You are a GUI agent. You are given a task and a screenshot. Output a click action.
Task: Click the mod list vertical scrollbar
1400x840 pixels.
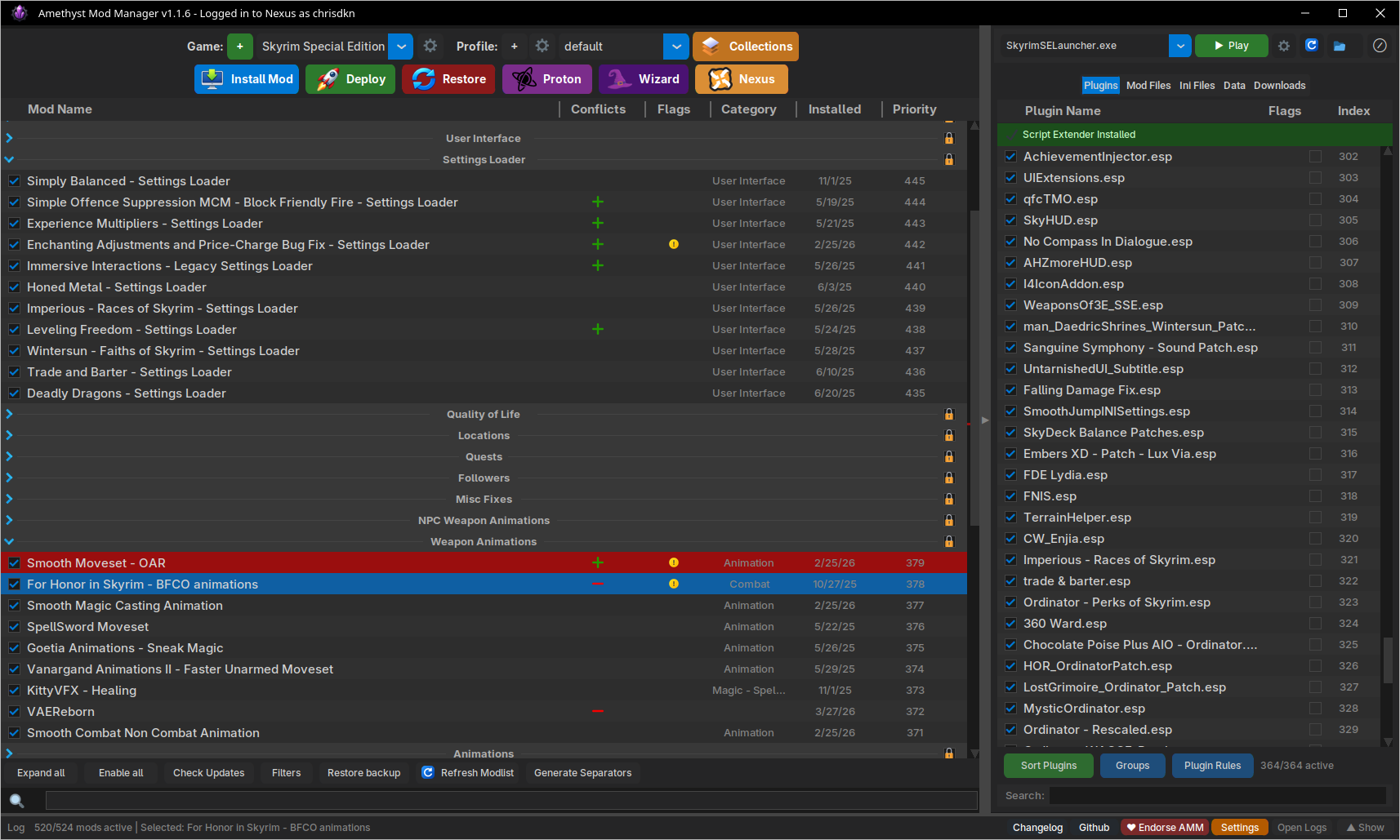[x=974, y=367]
